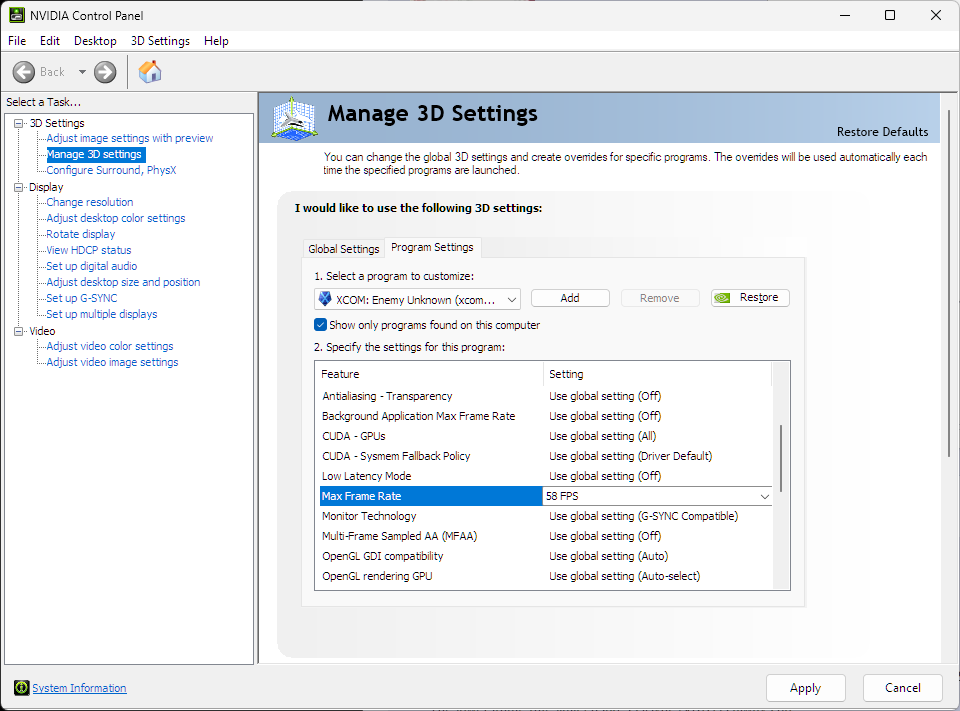The height and width of the screenshot is (711, 960).
Task: Open Adjust desktop color settings
Action: coord(116,218)
